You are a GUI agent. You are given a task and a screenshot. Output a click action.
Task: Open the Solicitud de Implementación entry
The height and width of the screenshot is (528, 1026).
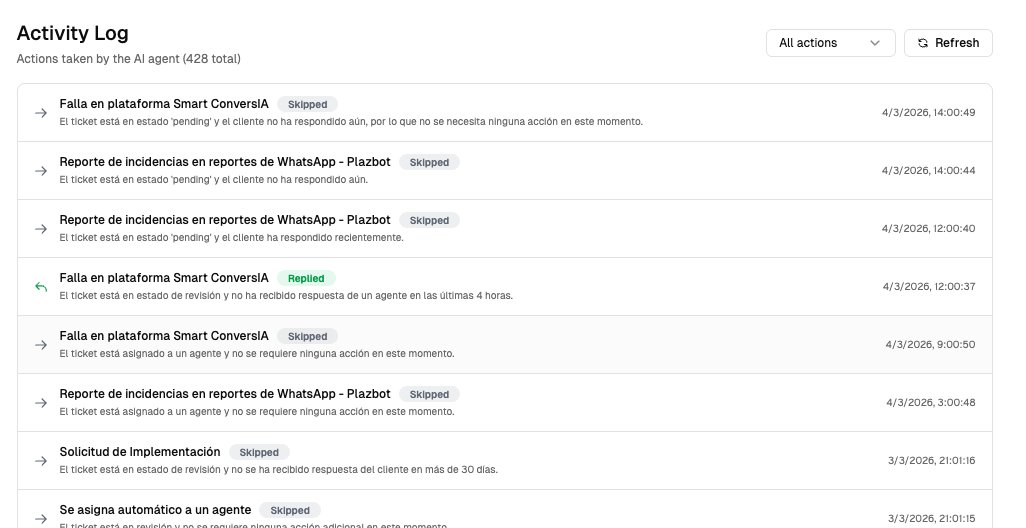coord(140,452)
